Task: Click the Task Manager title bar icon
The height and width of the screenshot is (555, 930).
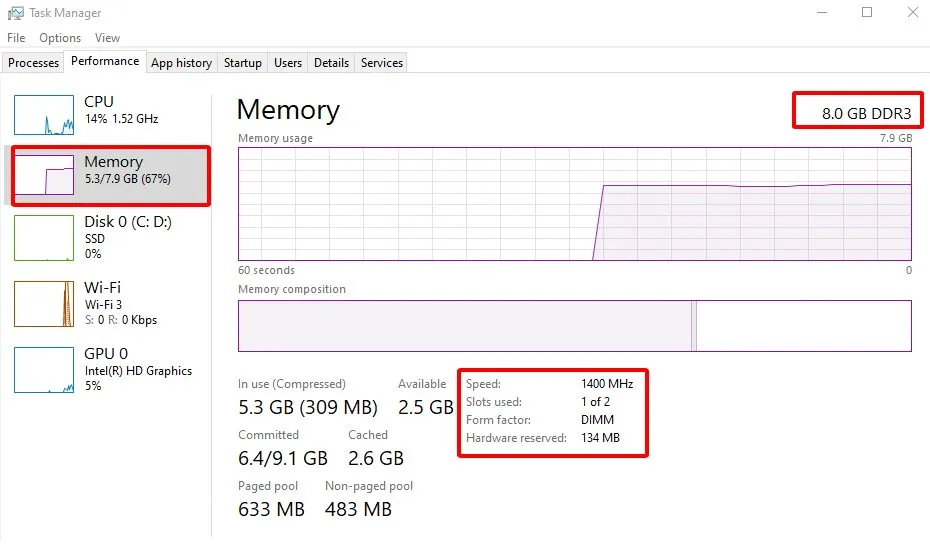Action: coord(16,13)
